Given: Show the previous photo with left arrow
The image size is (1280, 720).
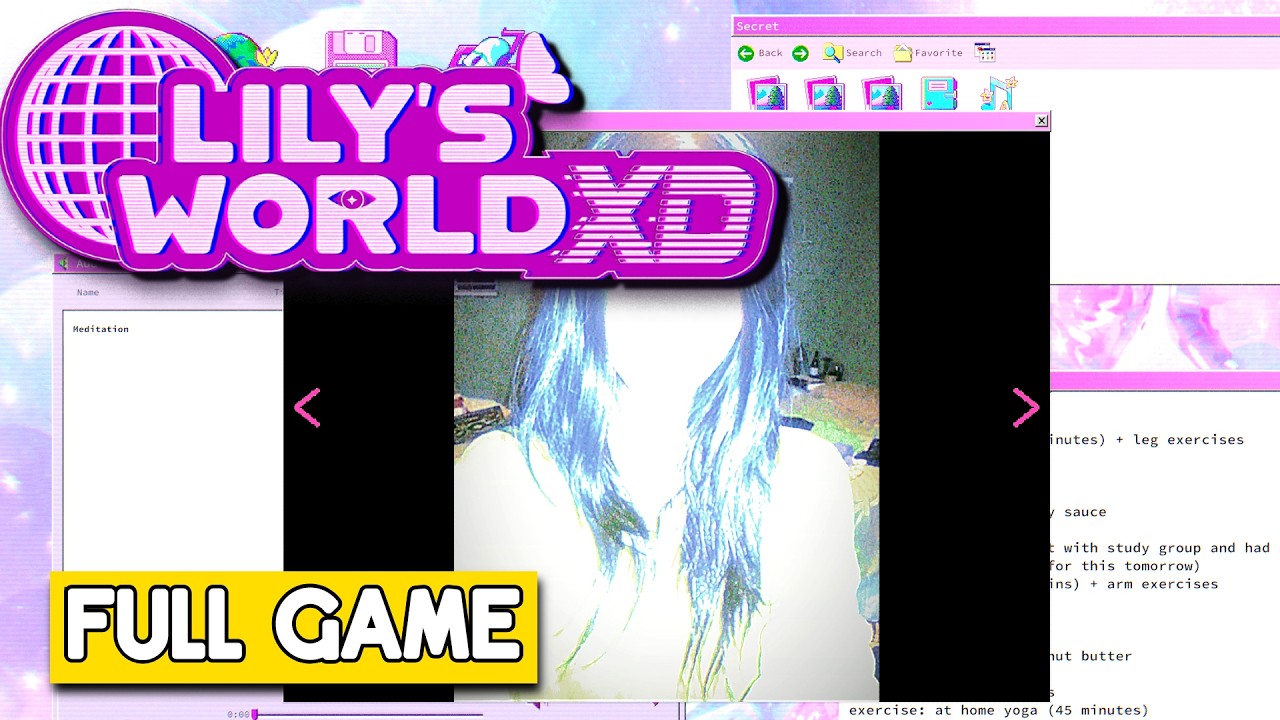Looking at the screenshot, I should (x=307, y=408).
